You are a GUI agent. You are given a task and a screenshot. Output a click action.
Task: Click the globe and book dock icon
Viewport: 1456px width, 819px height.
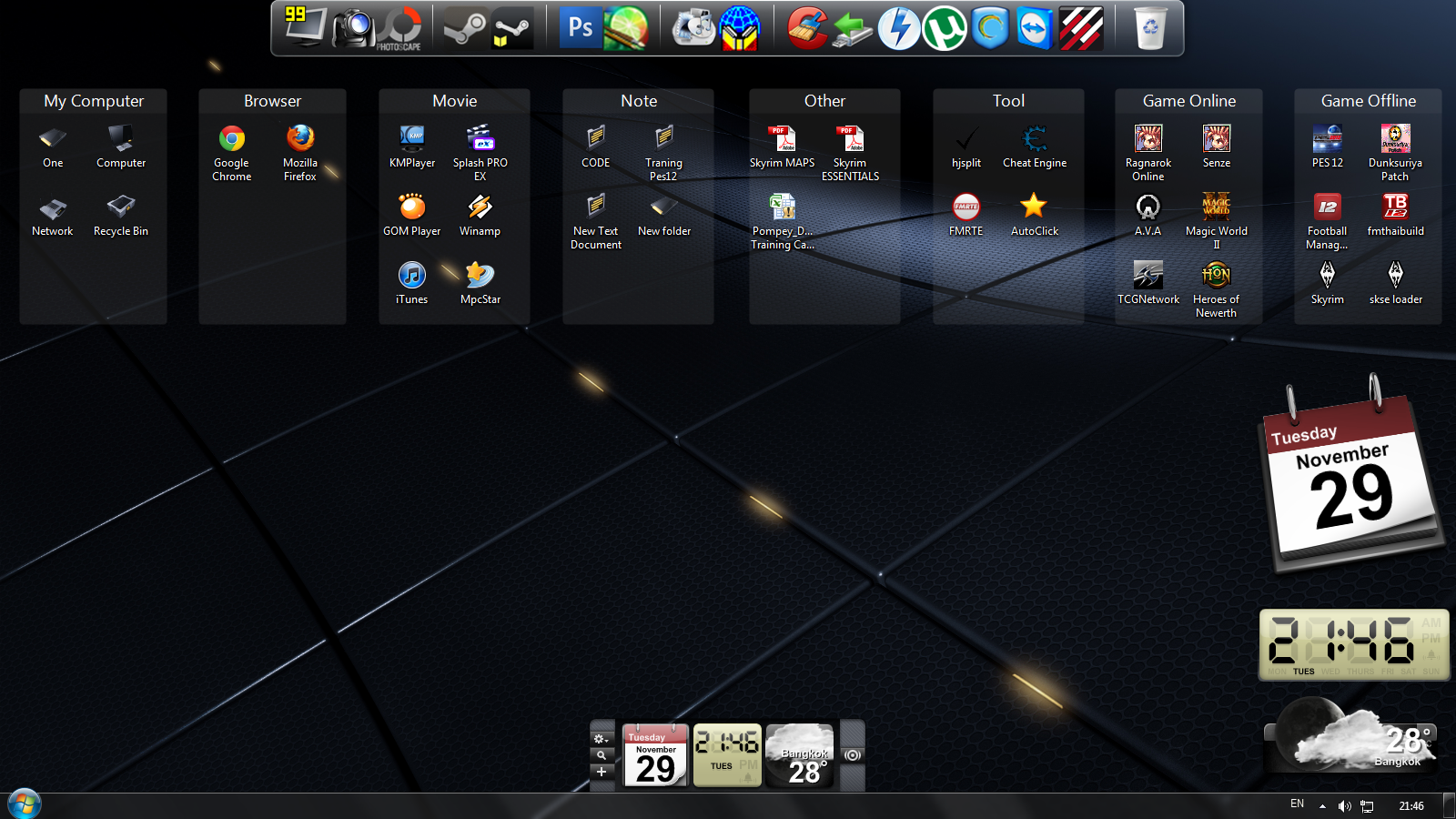tap(740, 28)
